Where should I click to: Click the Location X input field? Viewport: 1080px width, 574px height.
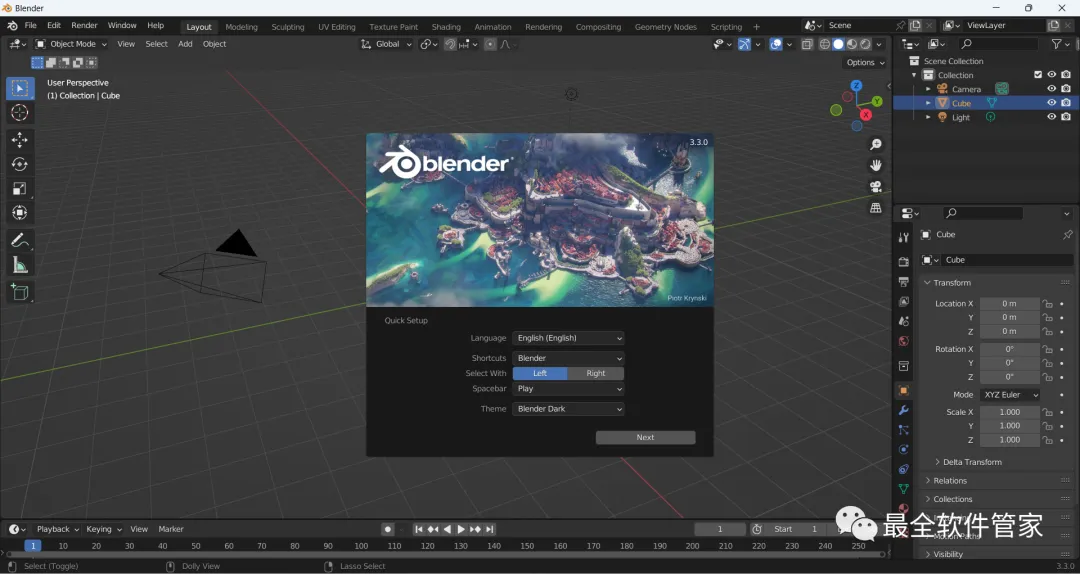[1009, 304]
